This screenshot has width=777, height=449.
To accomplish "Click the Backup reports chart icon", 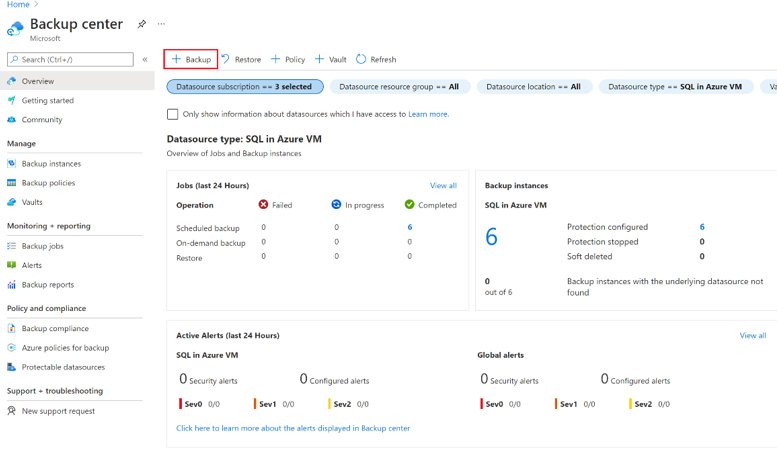I will [11, 284].
